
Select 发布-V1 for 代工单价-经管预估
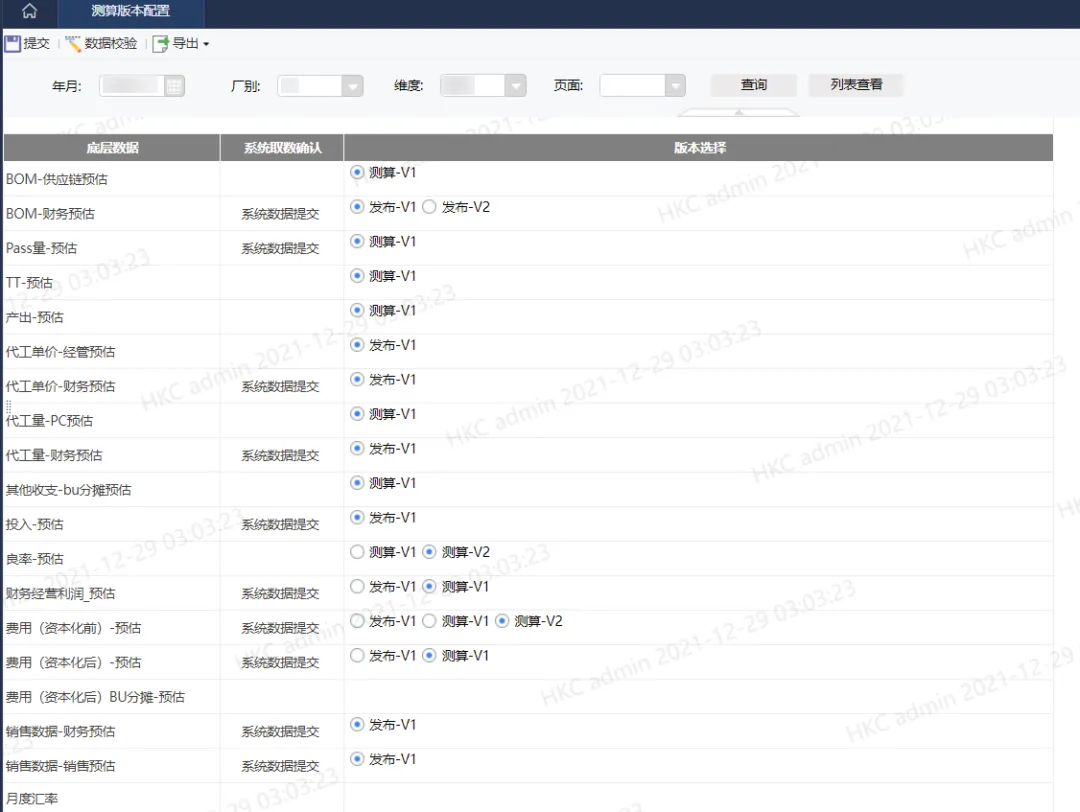pos(357,344)
